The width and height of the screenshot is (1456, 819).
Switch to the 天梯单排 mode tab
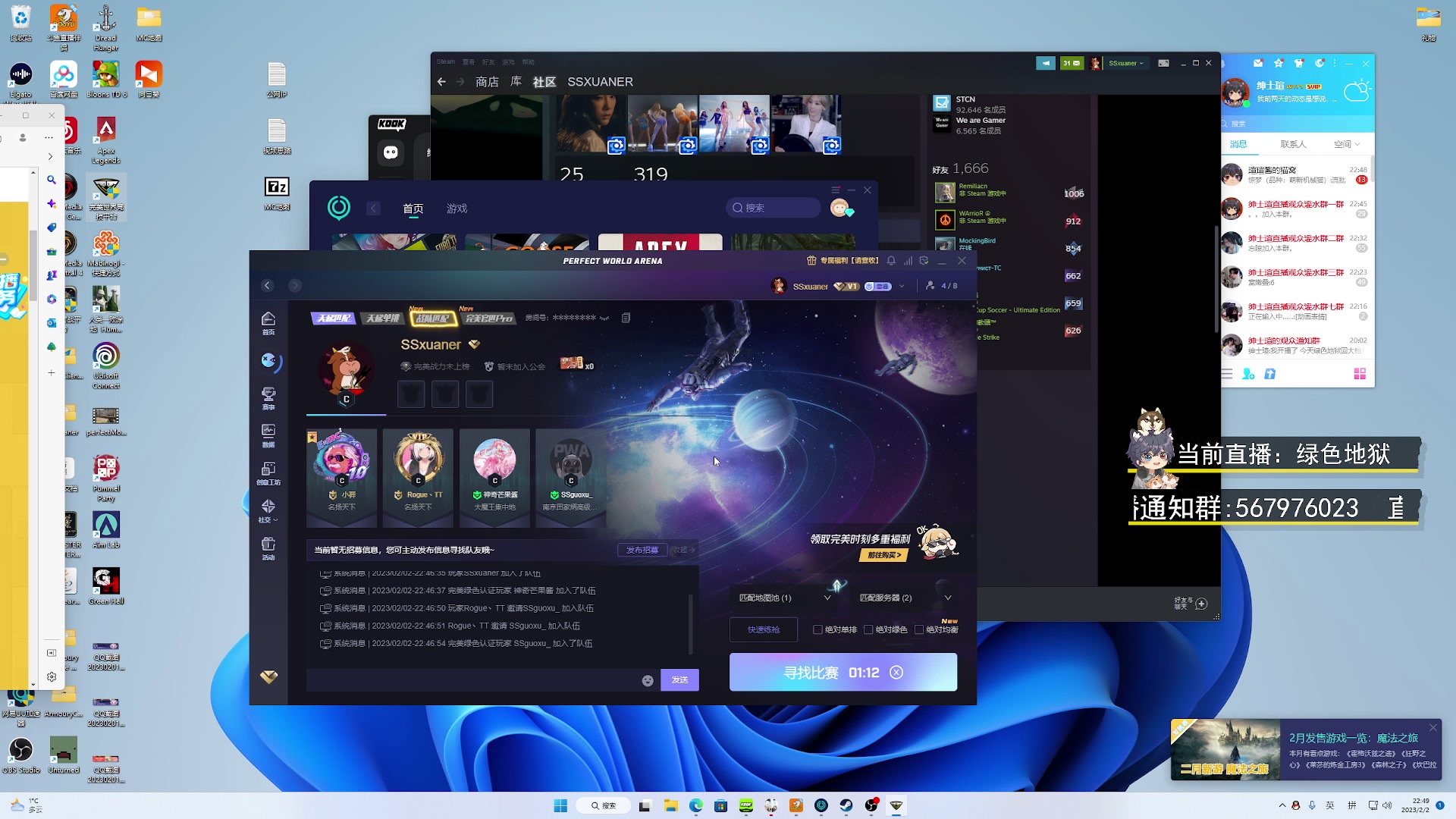pyautogui.click(x=383, y=318)
